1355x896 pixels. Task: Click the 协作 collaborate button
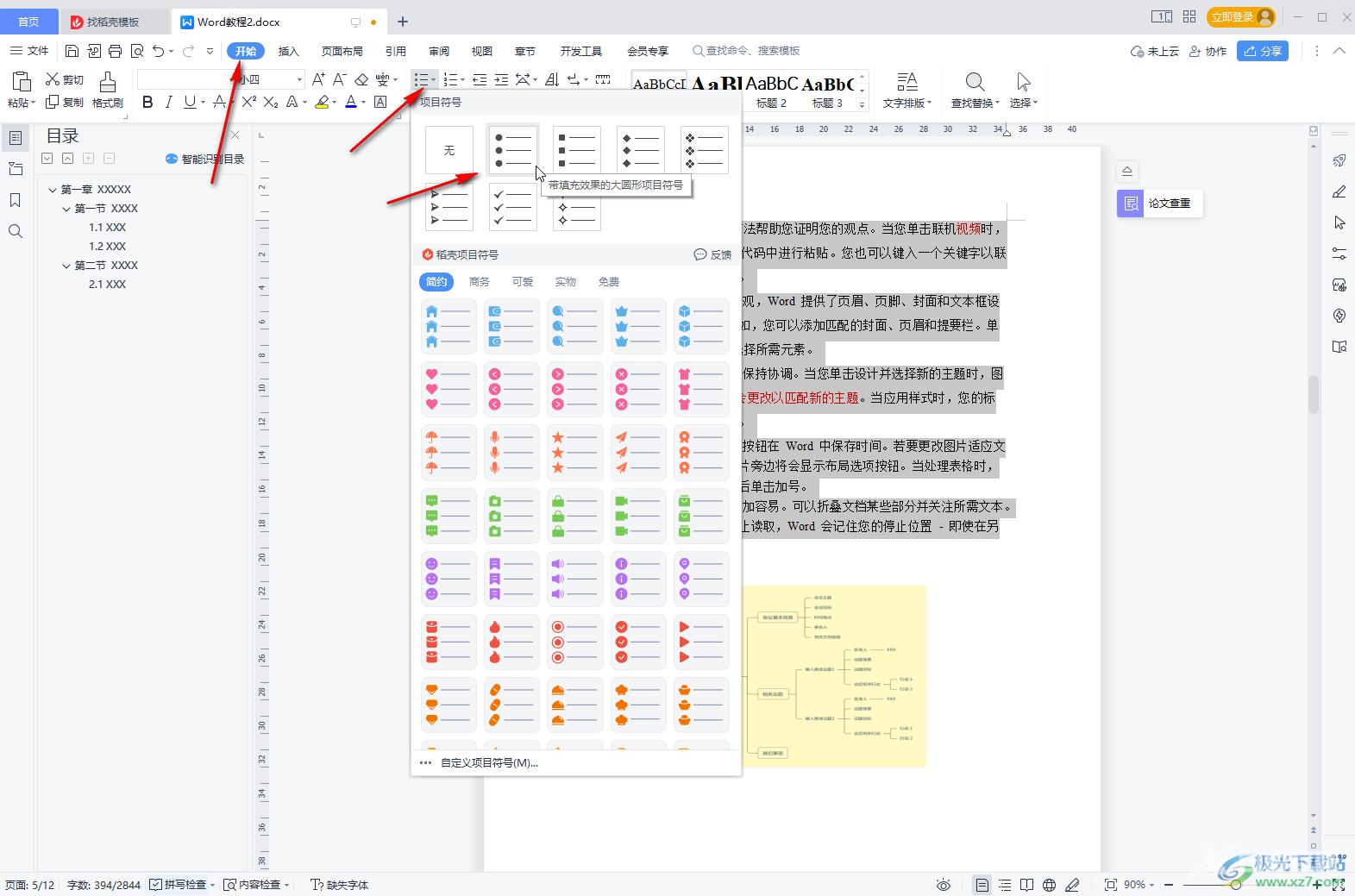click(1208, 51)
